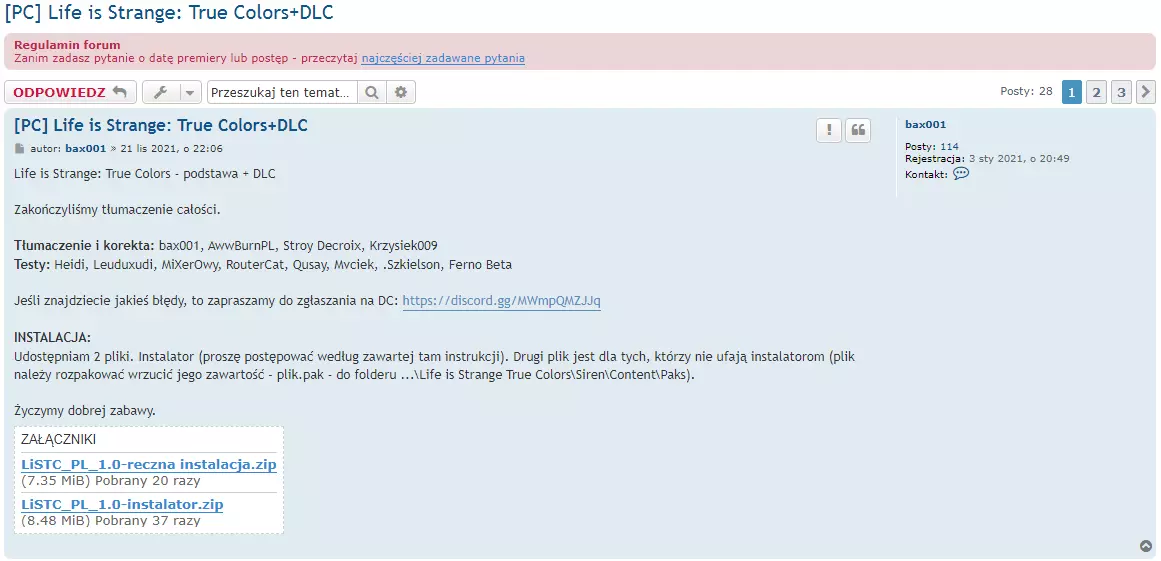Click the 'Regulamin forum' heading
Image resolution: width=1161 pixels, height=561 pixels.
[x=67, y=44]
